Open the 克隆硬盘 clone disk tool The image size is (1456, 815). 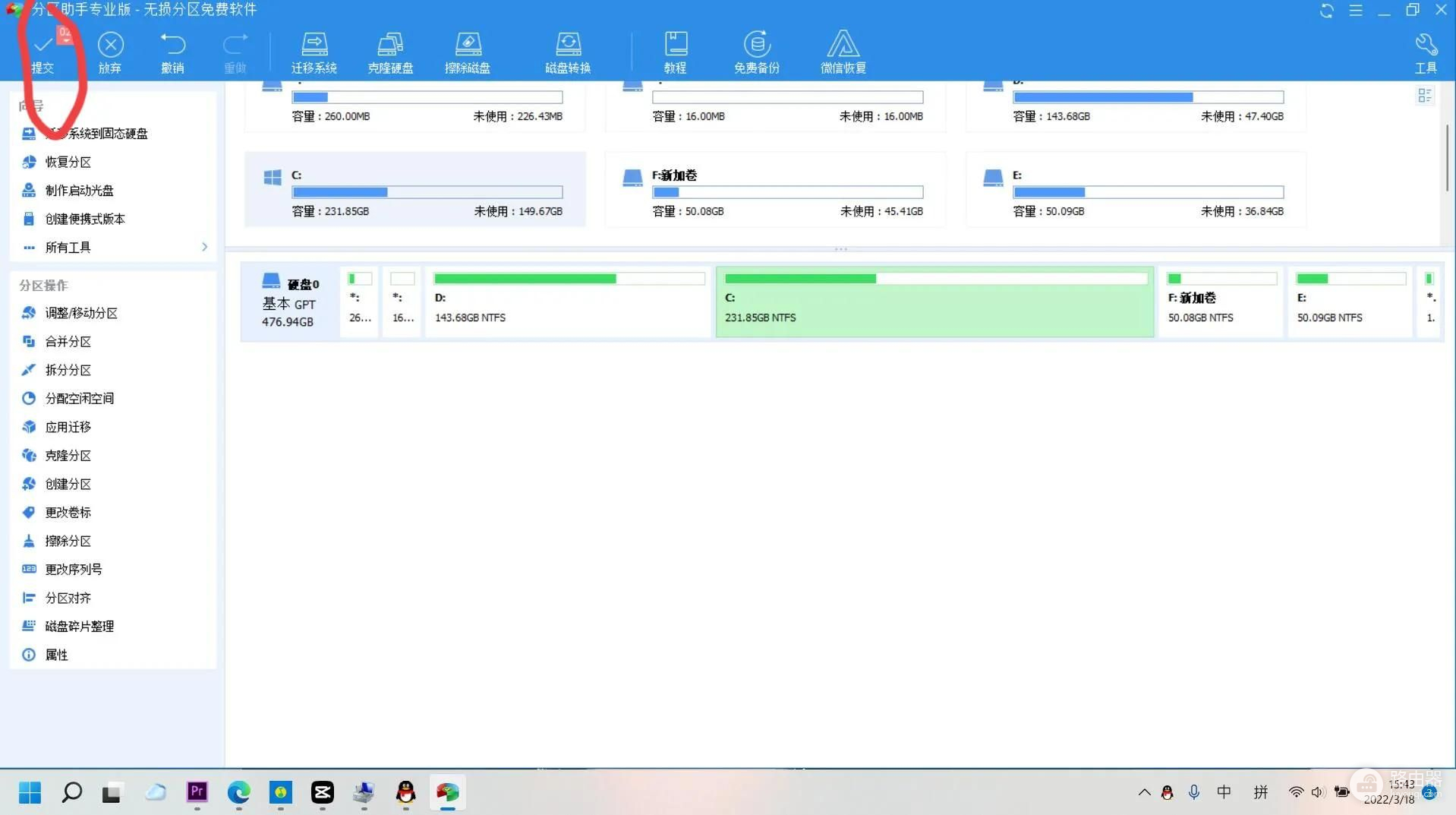click(390, 52)
